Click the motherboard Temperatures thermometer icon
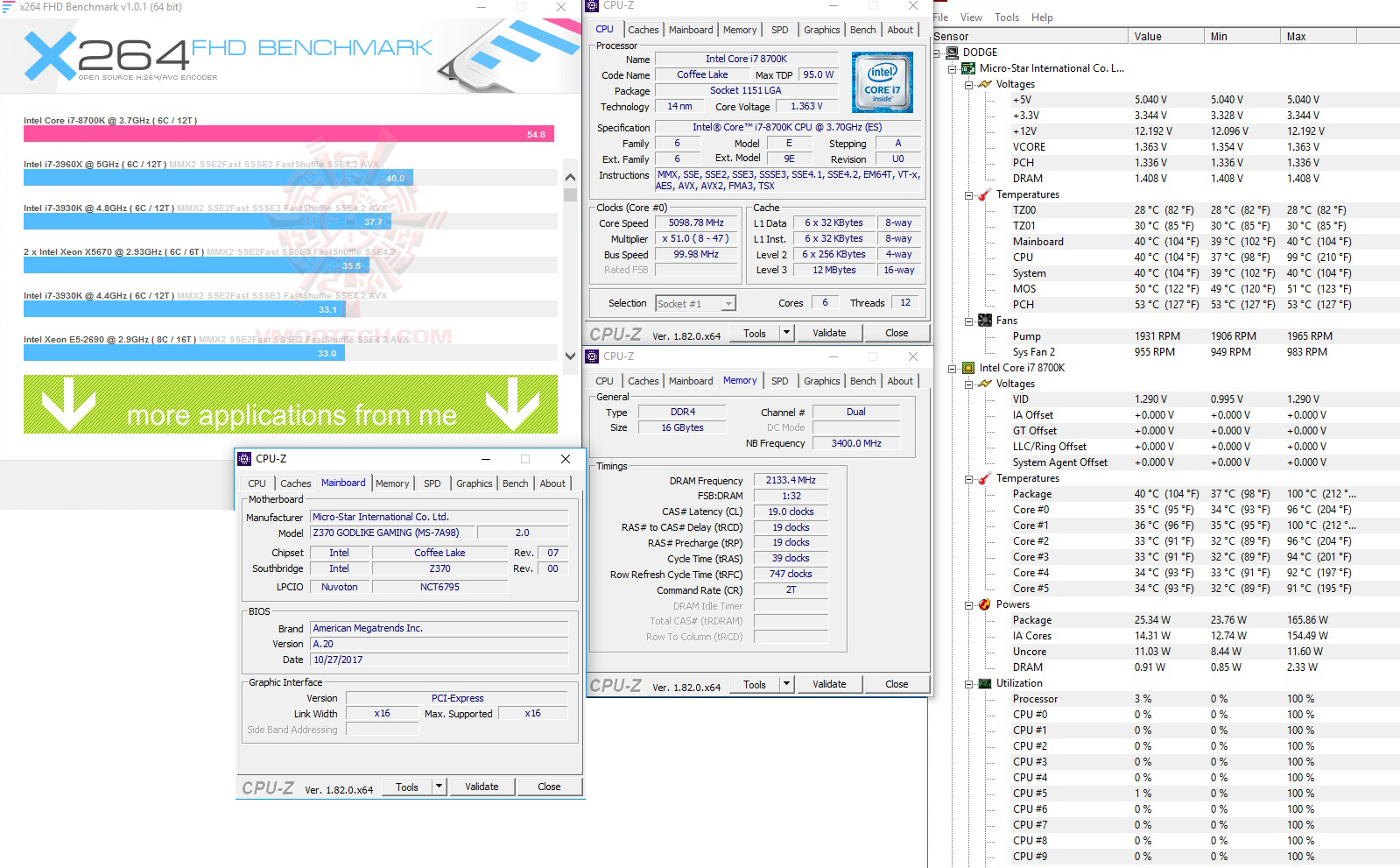 pyautogui.click(x=984, y=194)
